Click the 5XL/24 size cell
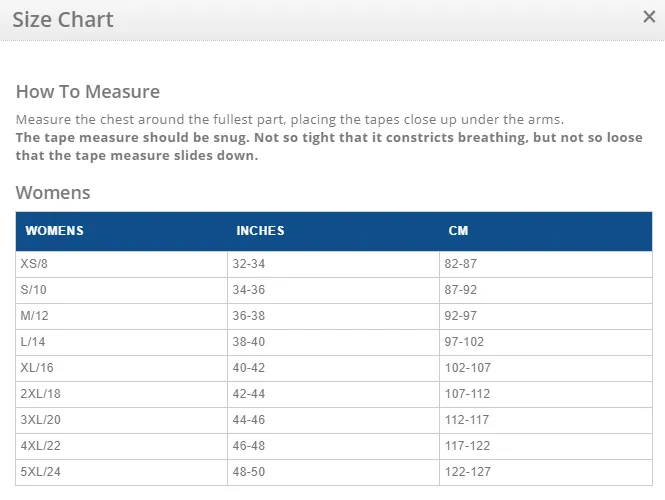The image size is (665, 500). [x=121, y=472]
